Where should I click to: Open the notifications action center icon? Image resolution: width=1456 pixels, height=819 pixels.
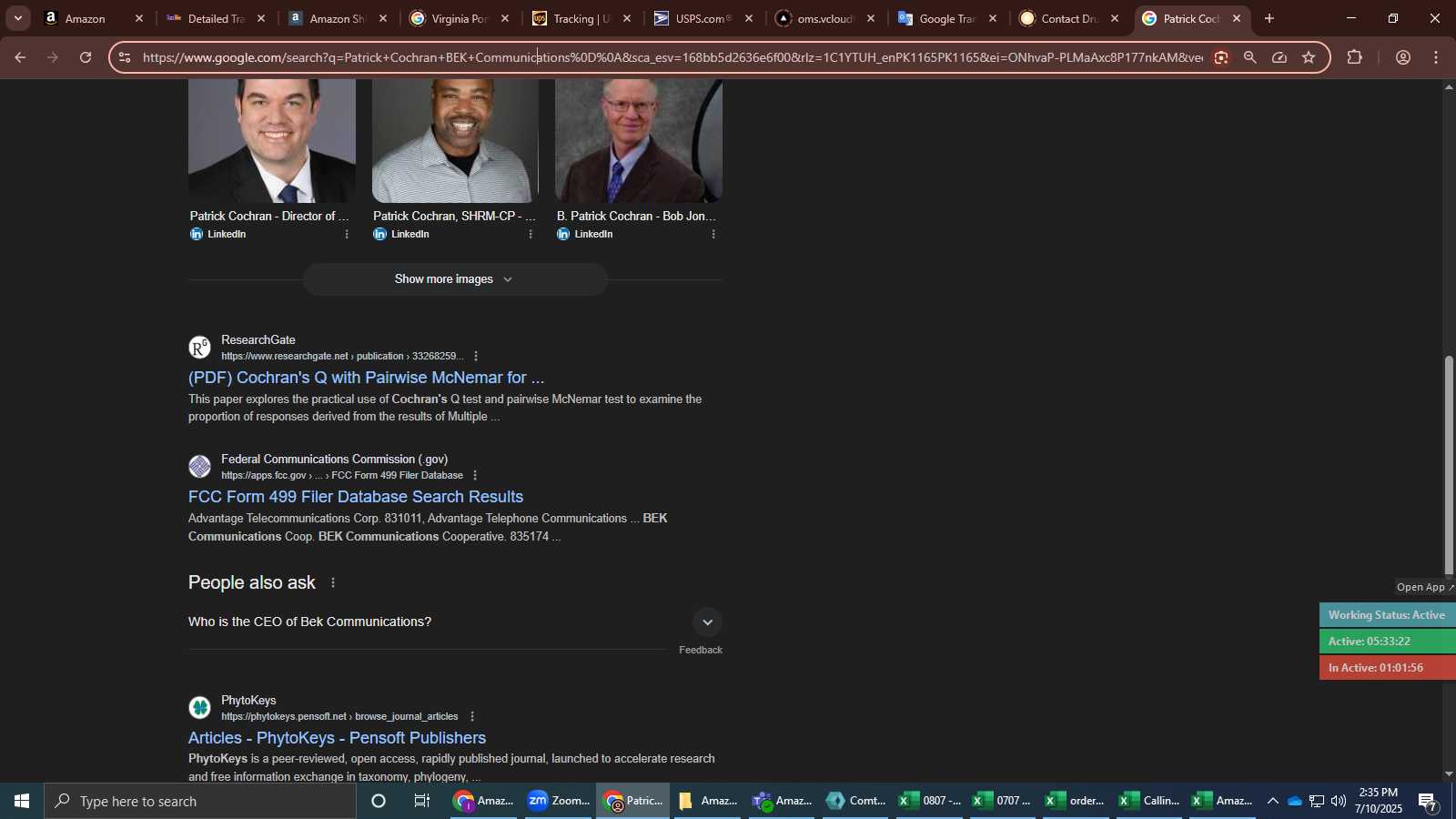(1428, 803)
